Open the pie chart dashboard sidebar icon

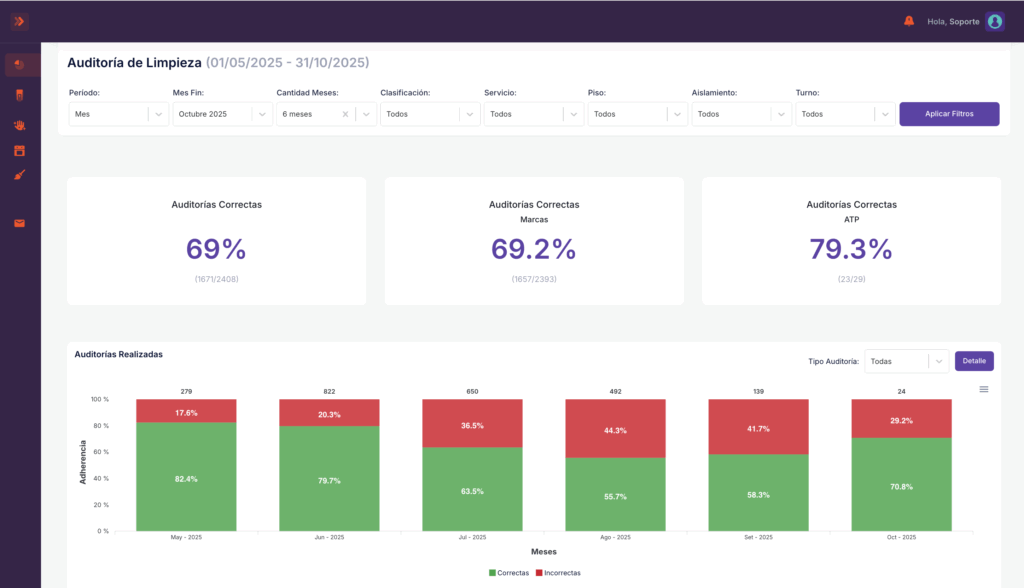click(x=20, y=64)
